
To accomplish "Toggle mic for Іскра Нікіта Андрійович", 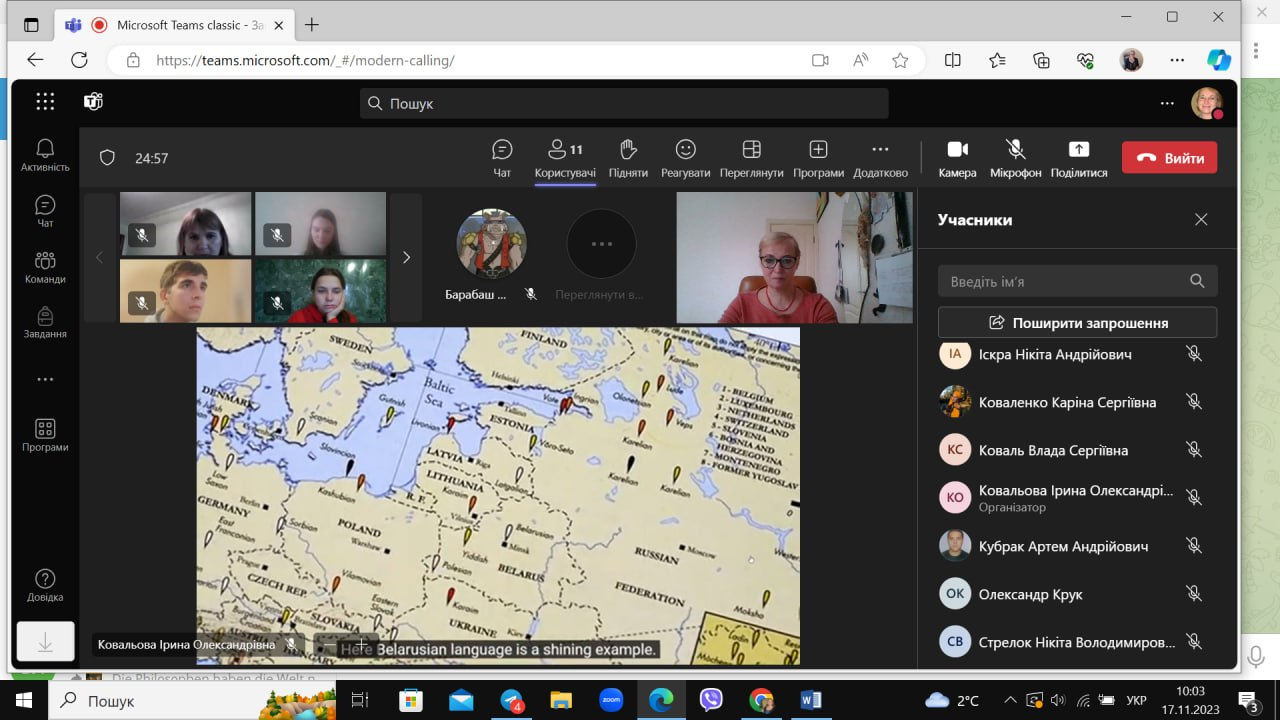I will pyautogui.click(x=1193, y=354).
